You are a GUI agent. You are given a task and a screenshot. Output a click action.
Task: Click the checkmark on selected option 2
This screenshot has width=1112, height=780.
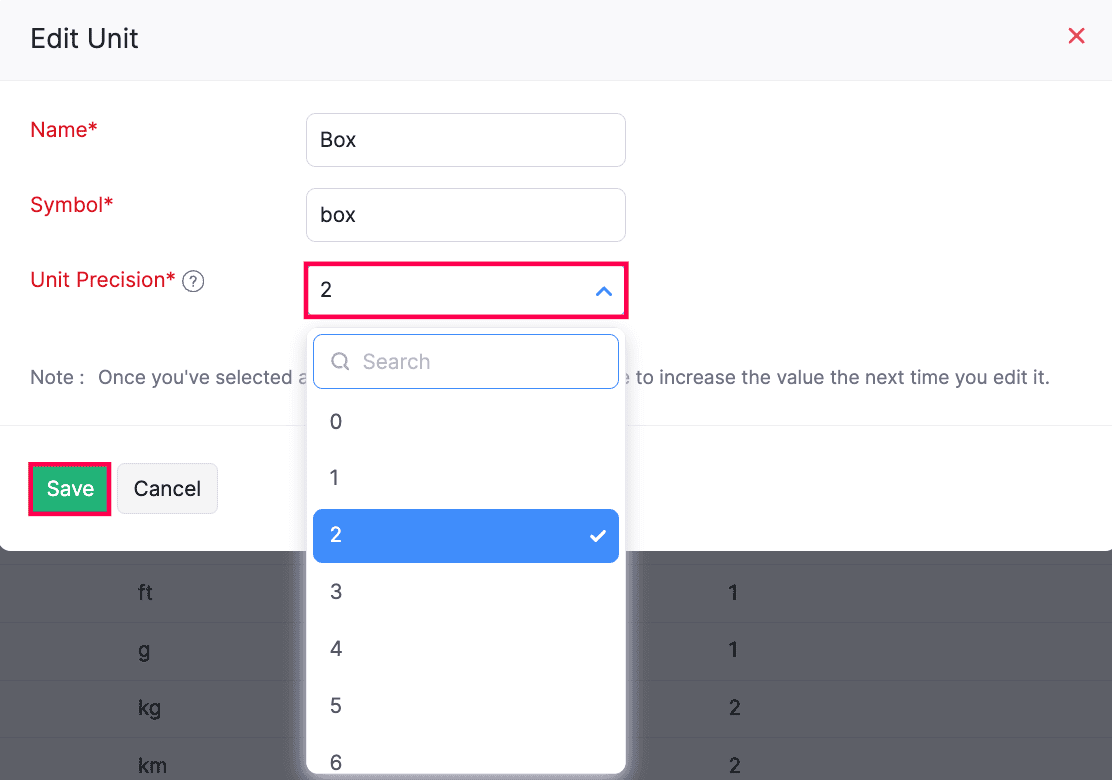click(x=597, y=536)
